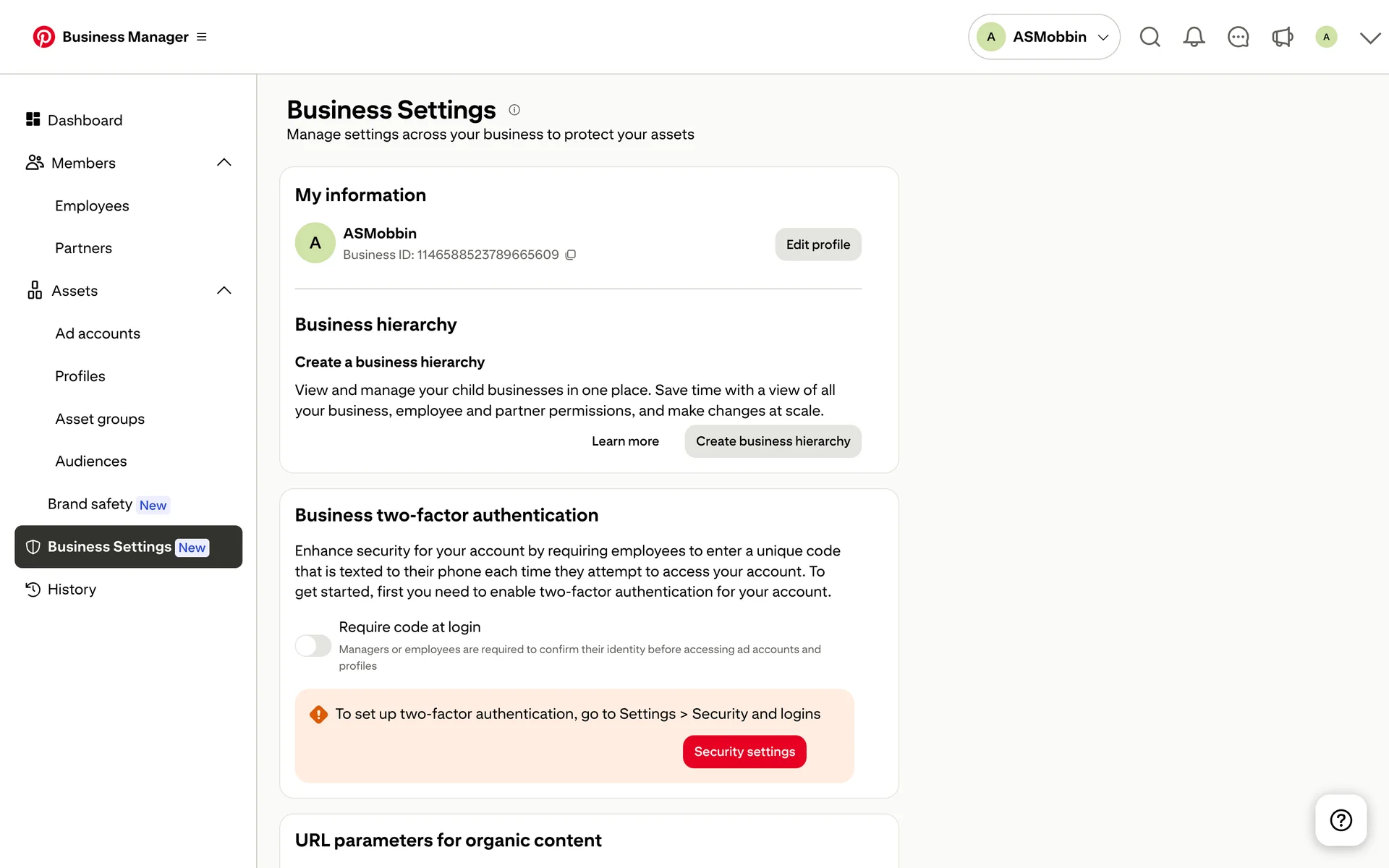Toggle Require code at login switch

coord(313,645)
